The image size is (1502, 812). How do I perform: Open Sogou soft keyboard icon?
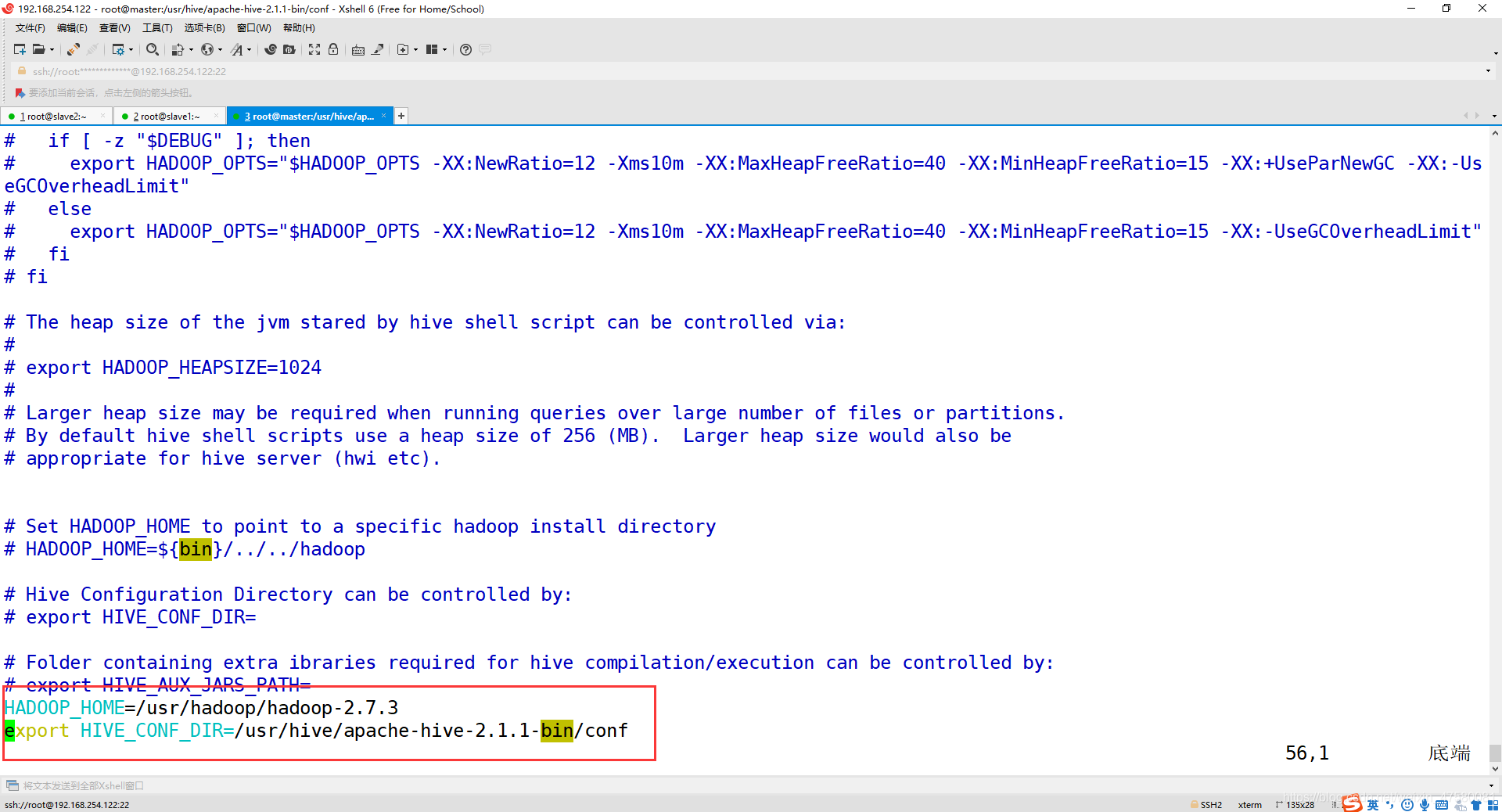pos(1442,805)
